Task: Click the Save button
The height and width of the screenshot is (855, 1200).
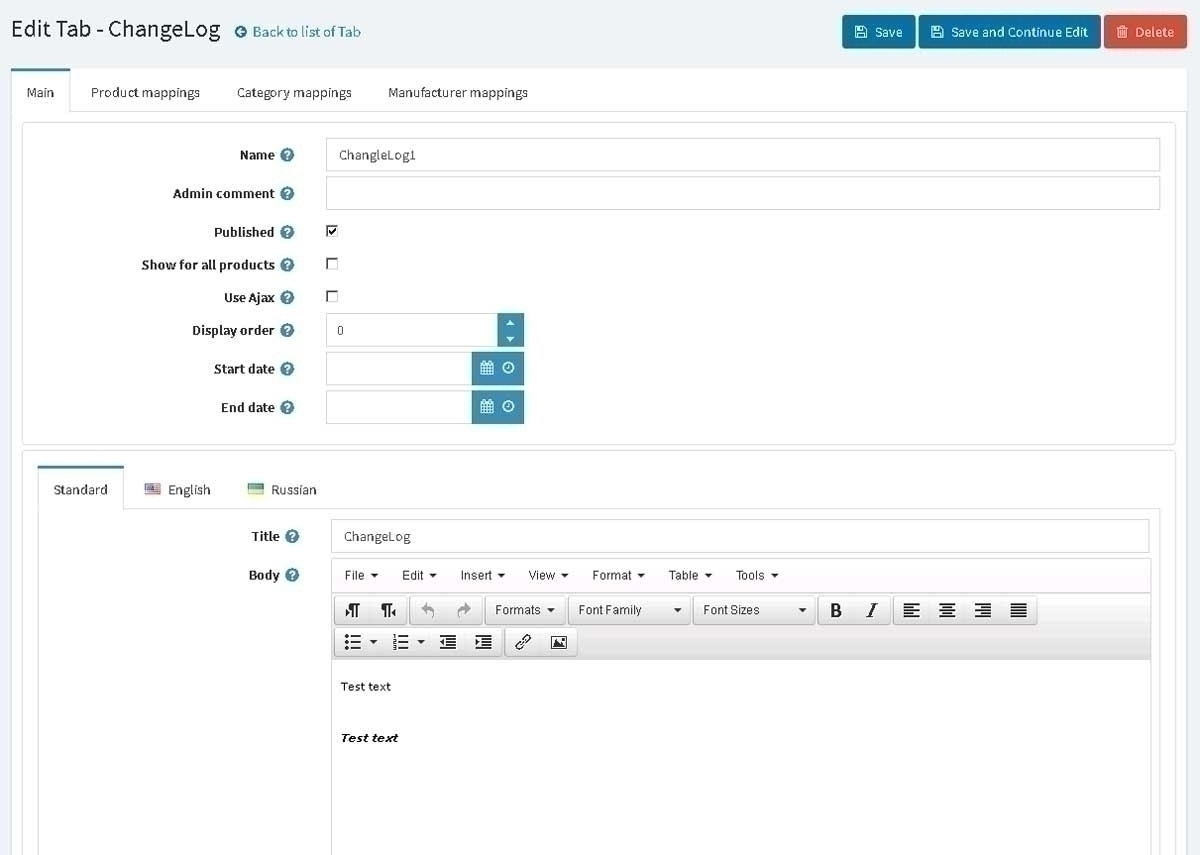Action: 878,32
